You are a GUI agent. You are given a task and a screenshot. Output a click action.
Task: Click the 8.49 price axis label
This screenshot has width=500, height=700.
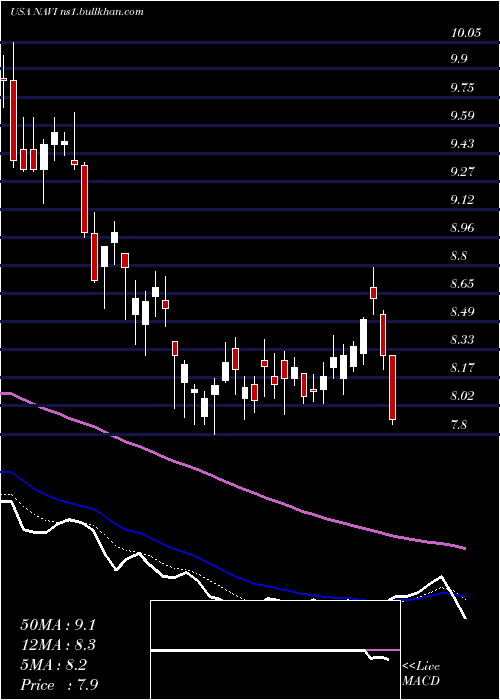462,312
